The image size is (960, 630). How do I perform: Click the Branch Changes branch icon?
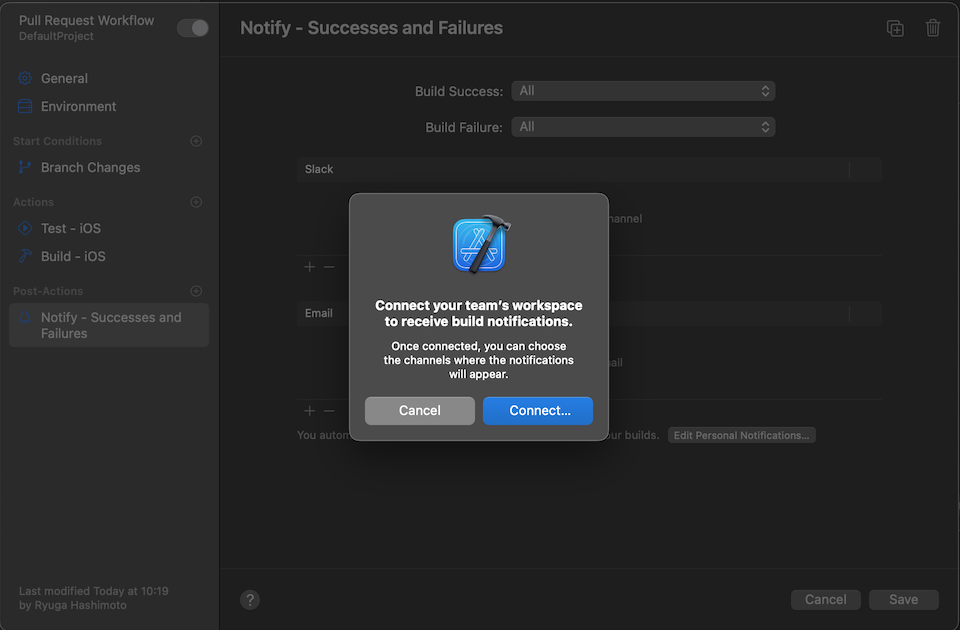[x=25, y=167]
